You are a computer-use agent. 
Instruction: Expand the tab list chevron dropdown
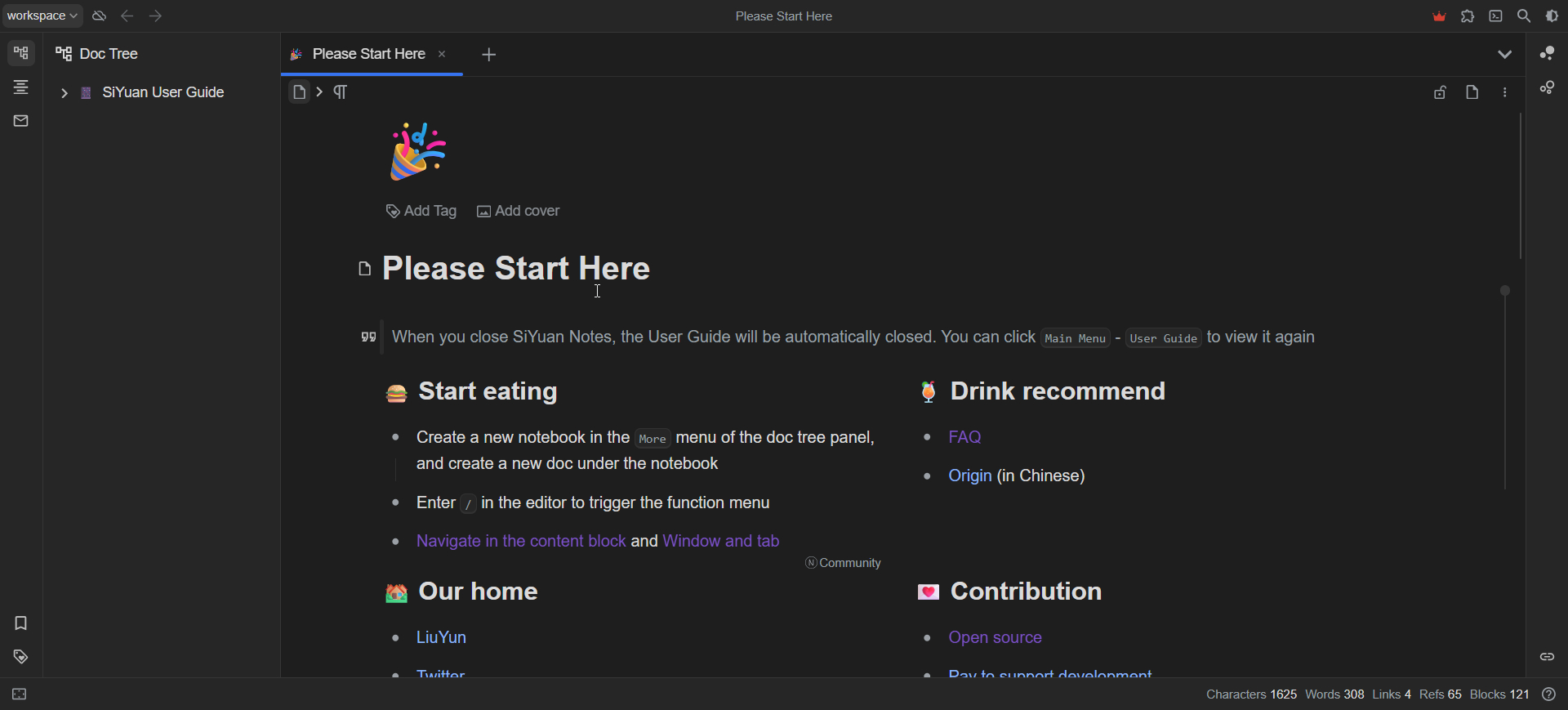[x=1504, y=55]
